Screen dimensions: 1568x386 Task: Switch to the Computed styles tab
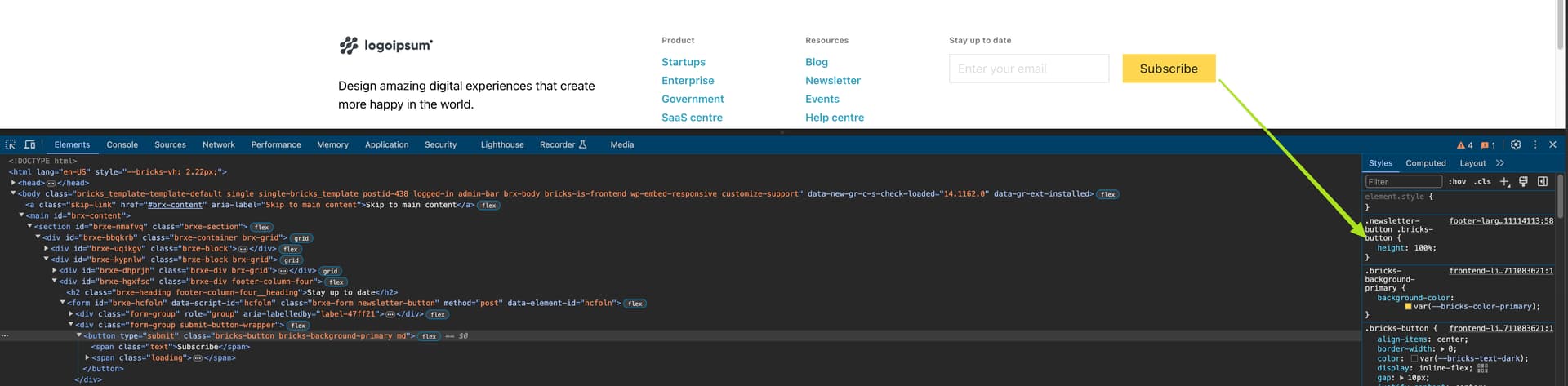(1426, 163)
